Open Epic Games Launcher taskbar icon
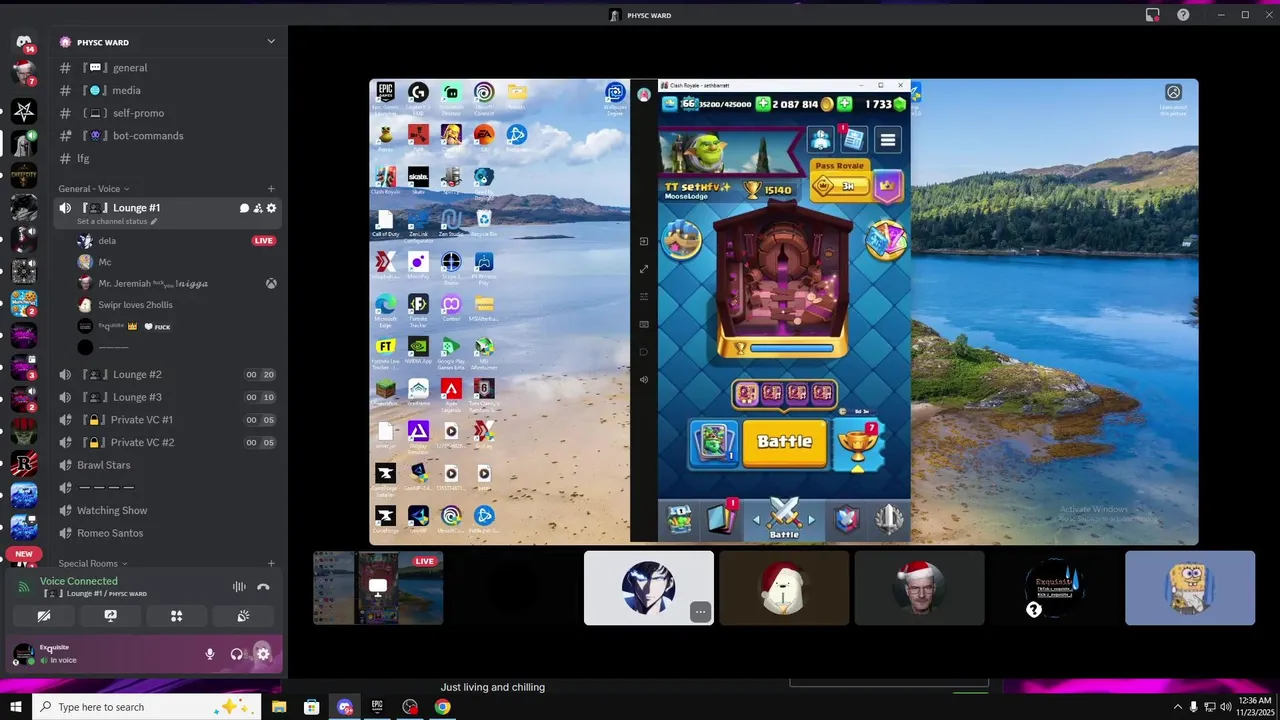1280x720 pixels. pos(377,707)
